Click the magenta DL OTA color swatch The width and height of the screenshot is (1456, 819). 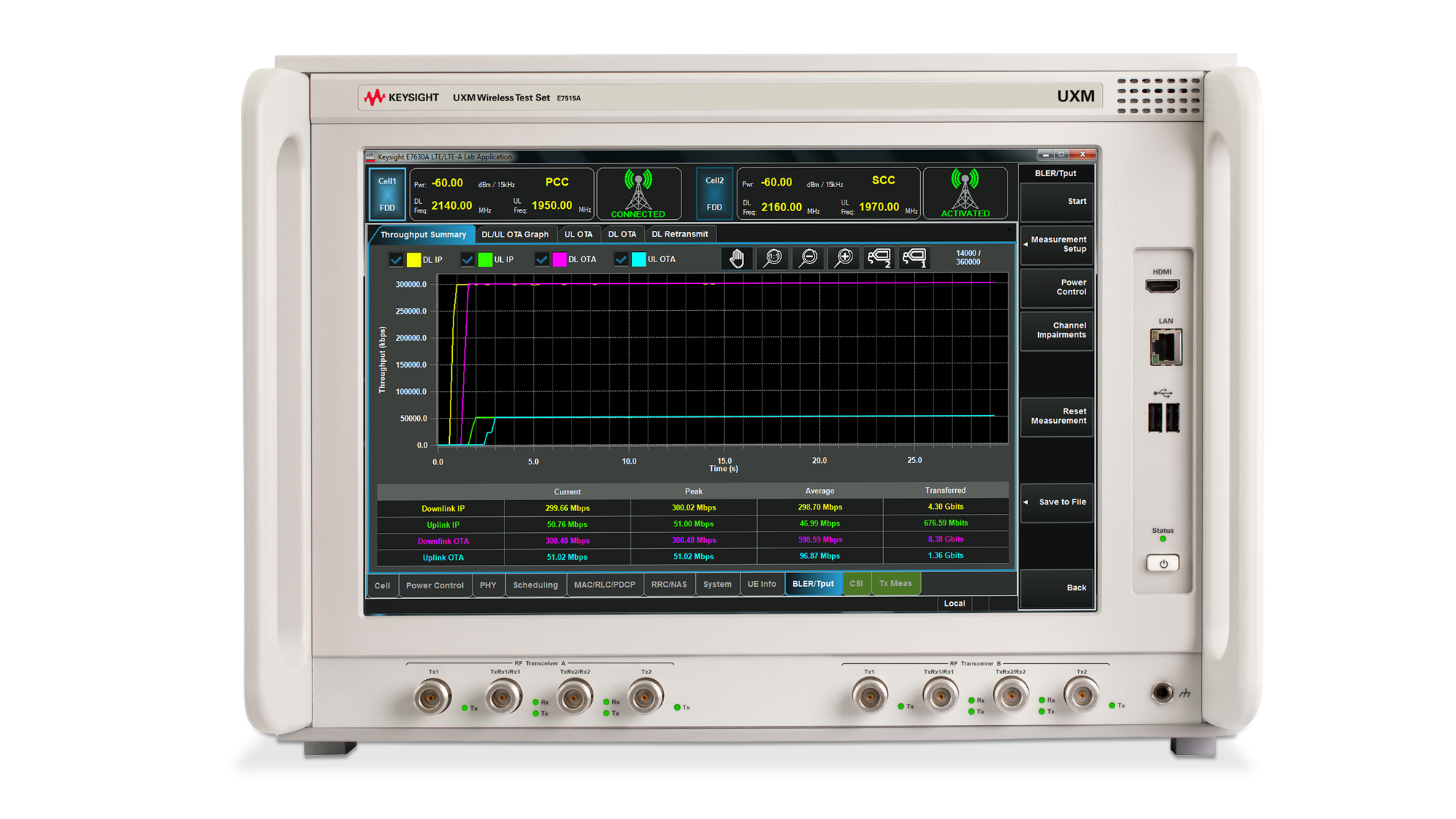click(x=559, y=260)
